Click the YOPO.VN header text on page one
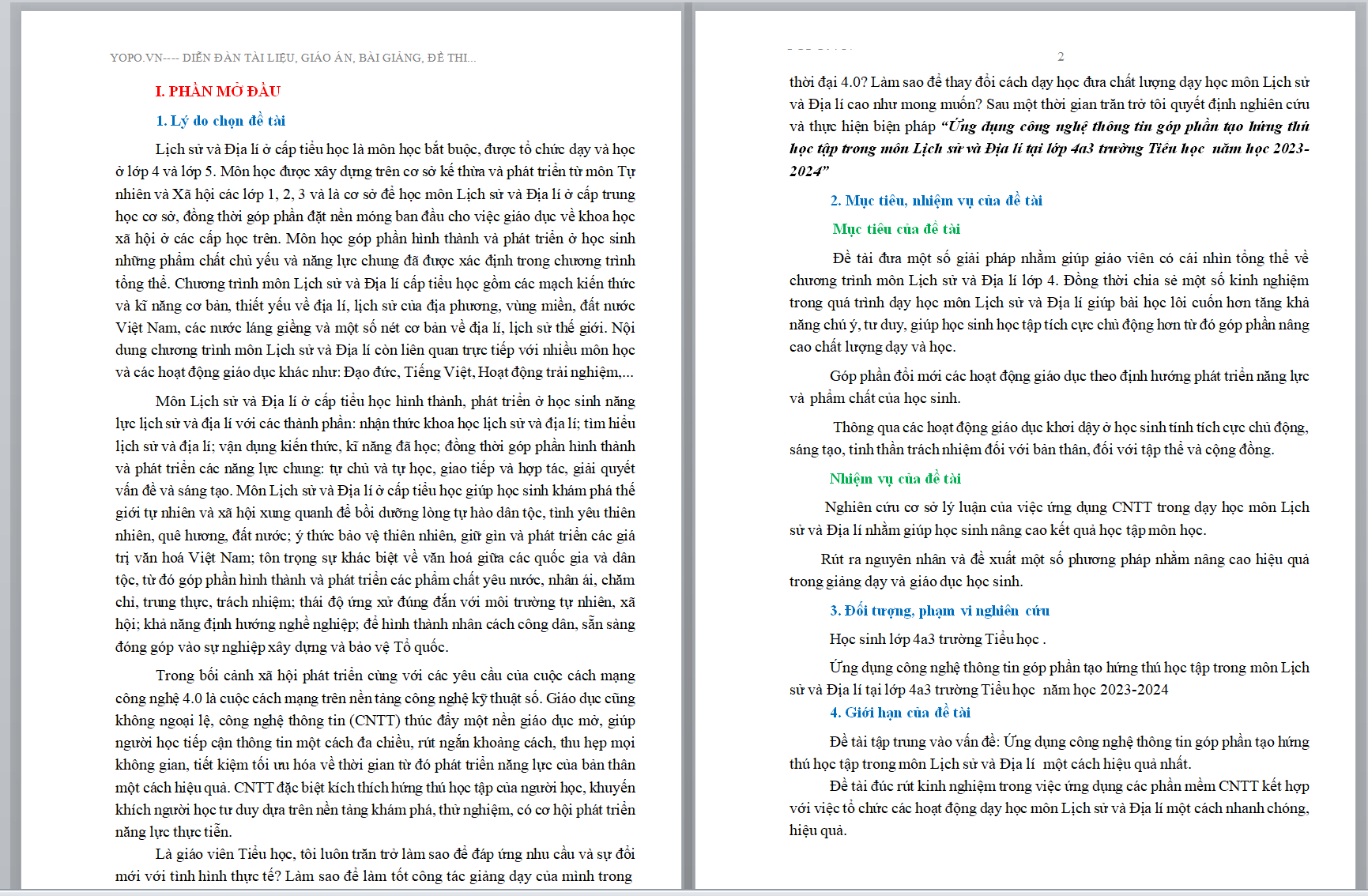 coord(292,58)
